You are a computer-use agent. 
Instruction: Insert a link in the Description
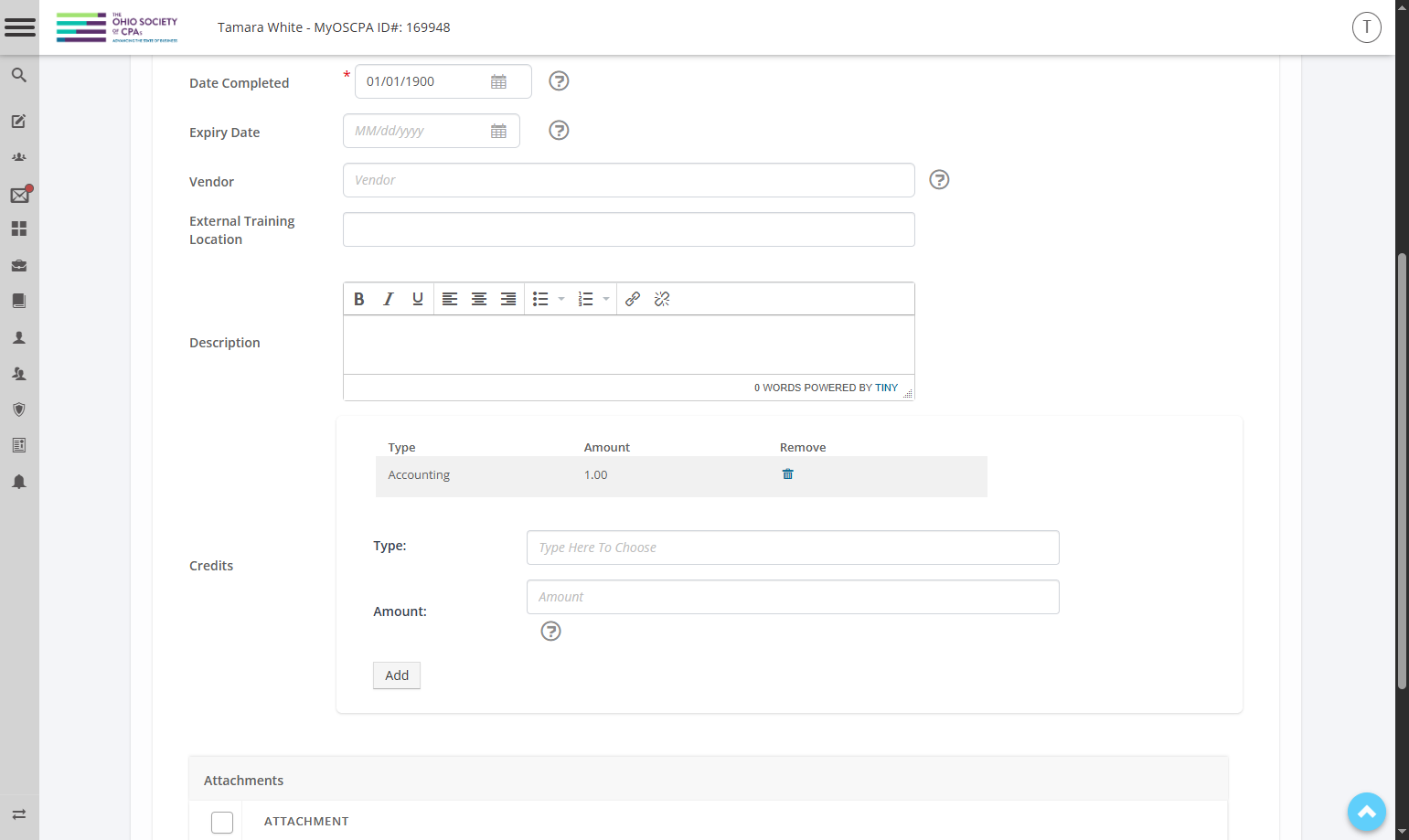point(633,299)
